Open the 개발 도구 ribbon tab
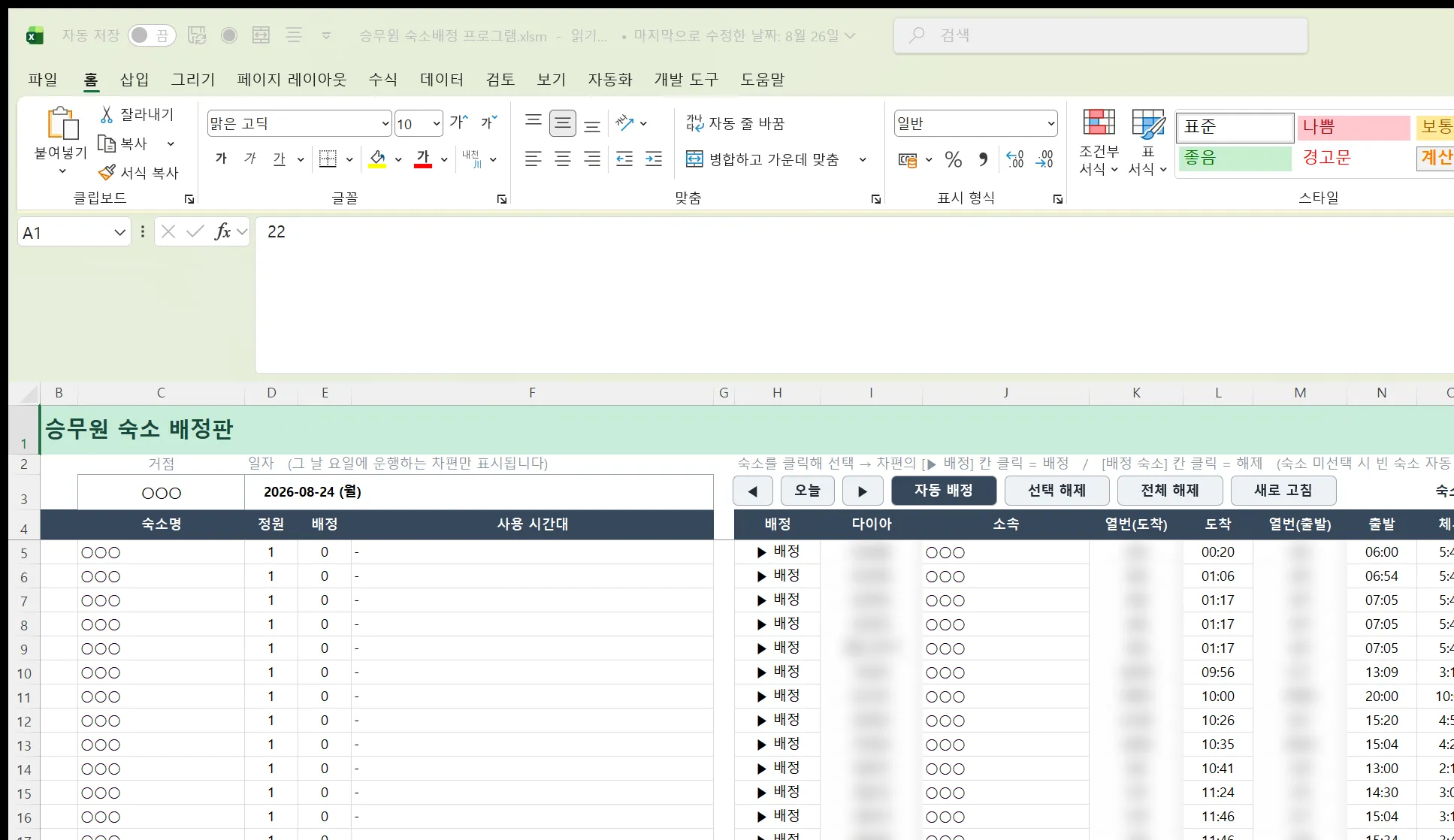The height and width of the screenshot is (840, 1454). pos(686,79)
